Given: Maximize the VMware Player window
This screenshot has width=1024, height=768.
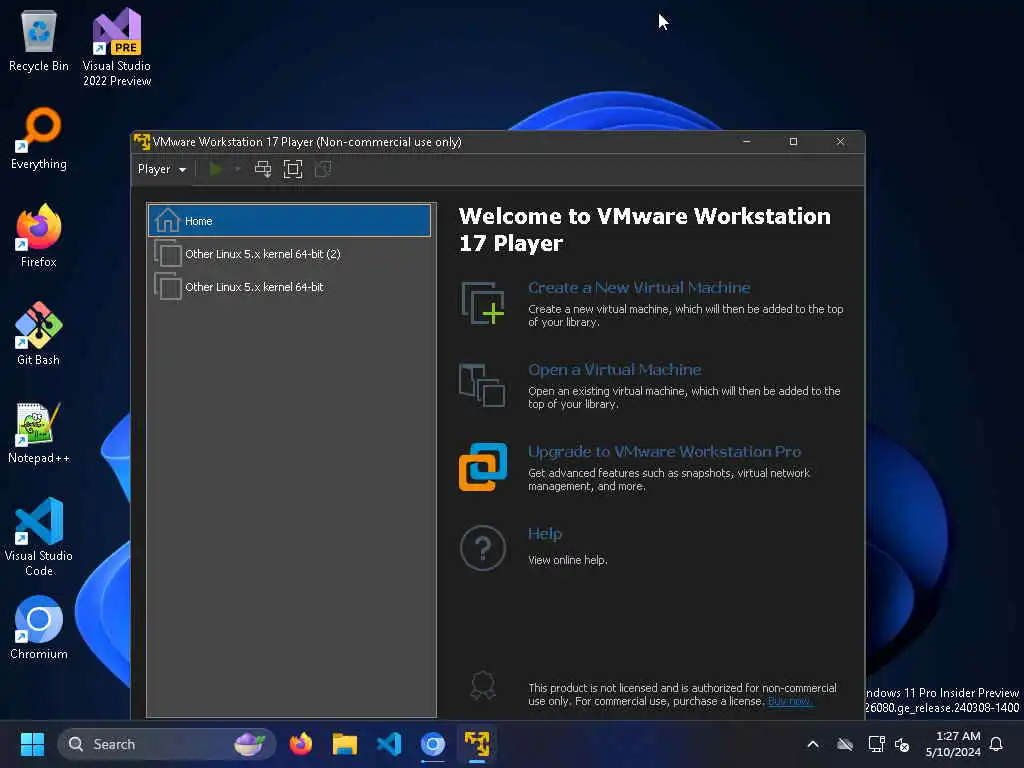Looking at the screenshot, I should (x=793, y=142).
